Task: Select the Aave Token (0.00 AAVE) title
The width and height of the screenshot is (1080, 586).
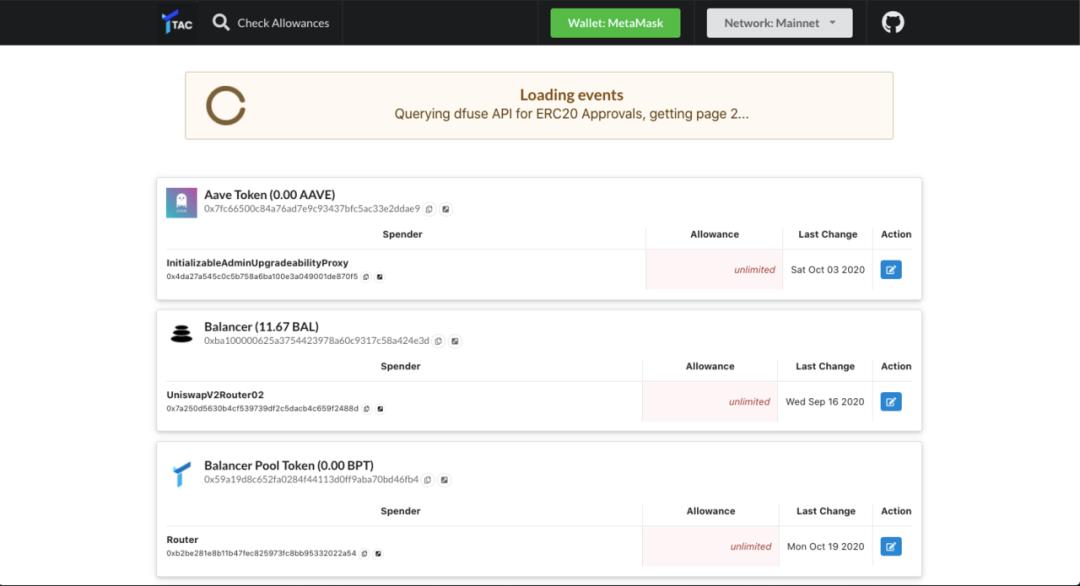Action: point(269,195)
